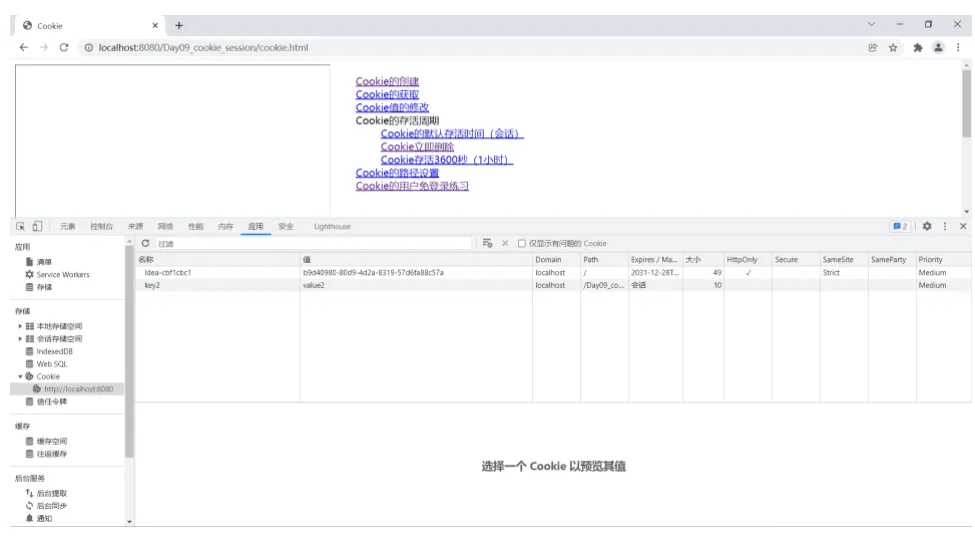Screen dimensions: 975x546
Task: Sort cookies by Domain column header
Action: (557, 259)
